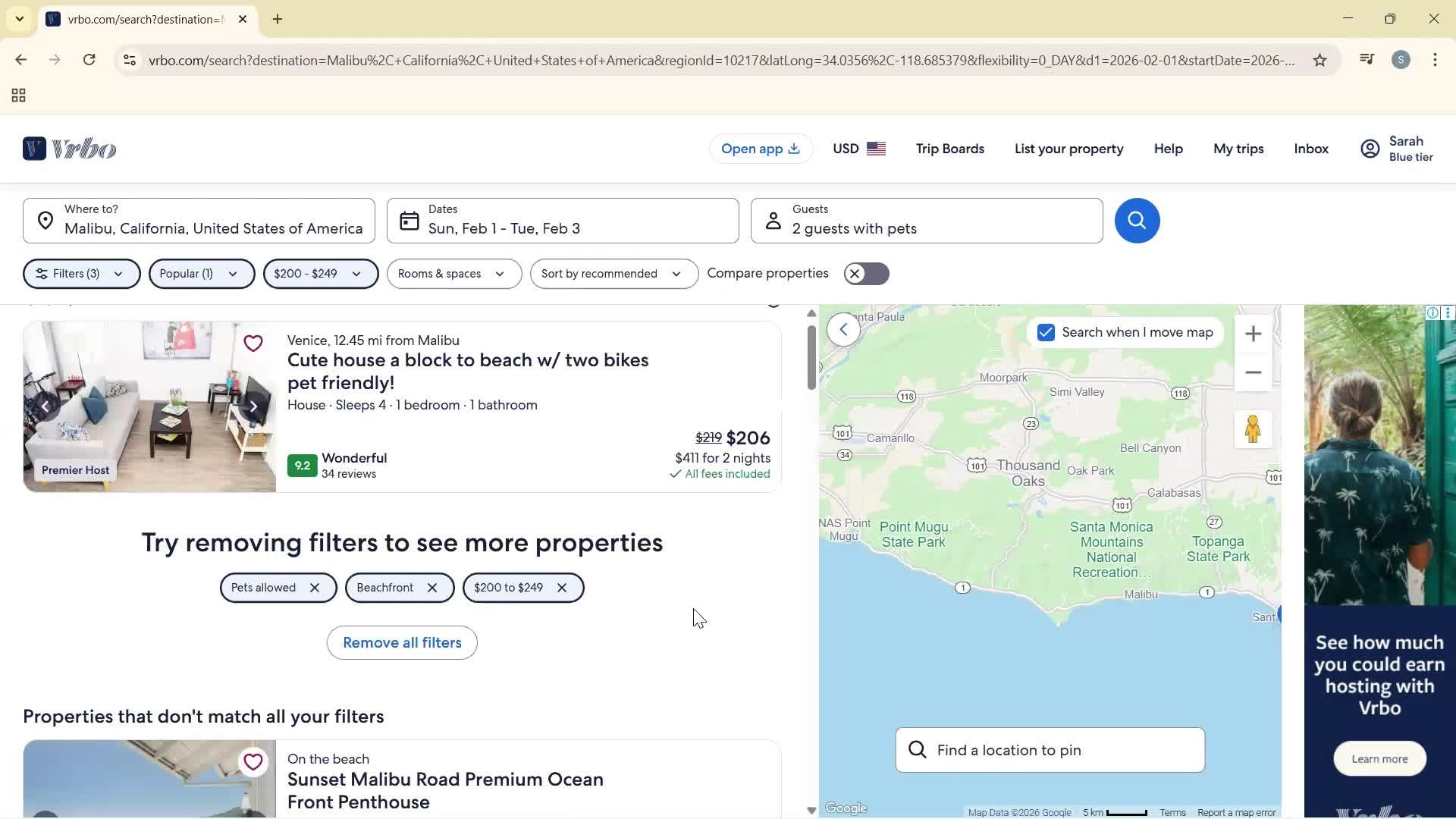This screenshot has width=1456, height=819.
Task: Go to Inbox
Action: [x=1310, y=149]
